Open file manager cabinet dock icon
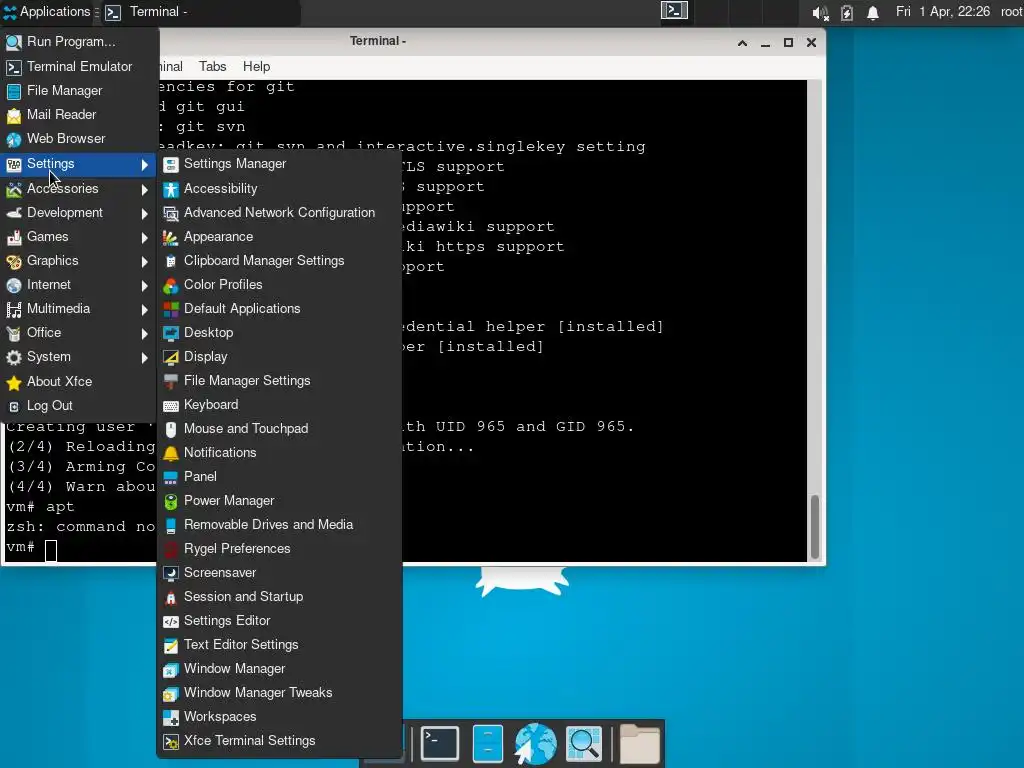Image resolution: width=1024 pixels, height=768 pixels. coord(487,743)
